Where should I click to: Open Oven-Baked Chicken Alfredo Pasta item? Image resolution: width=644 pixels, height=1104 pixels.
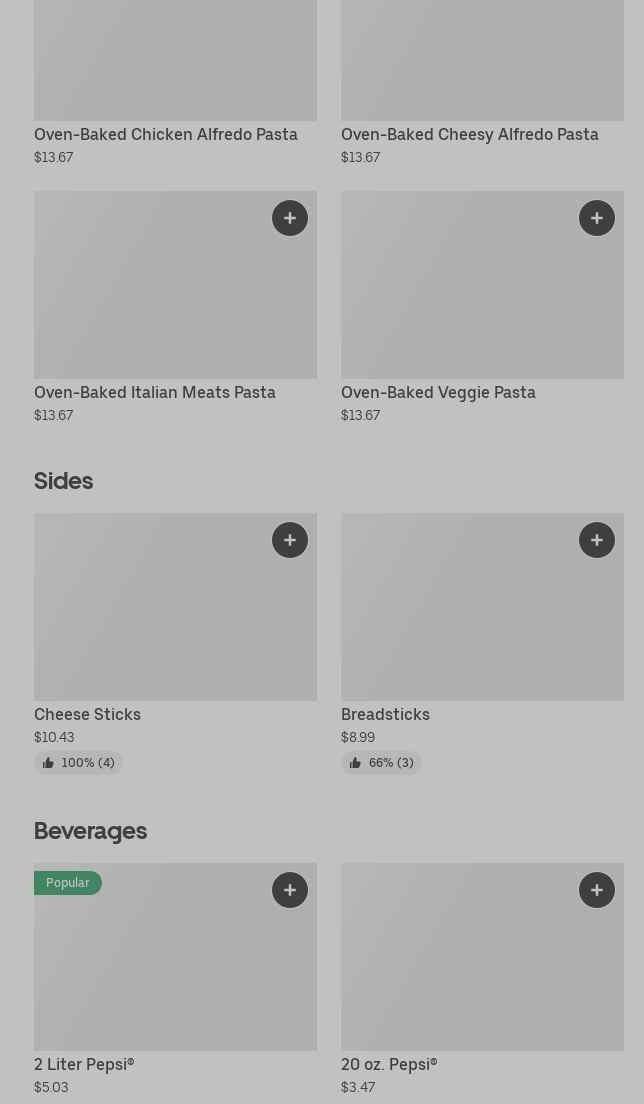(166, 134)
